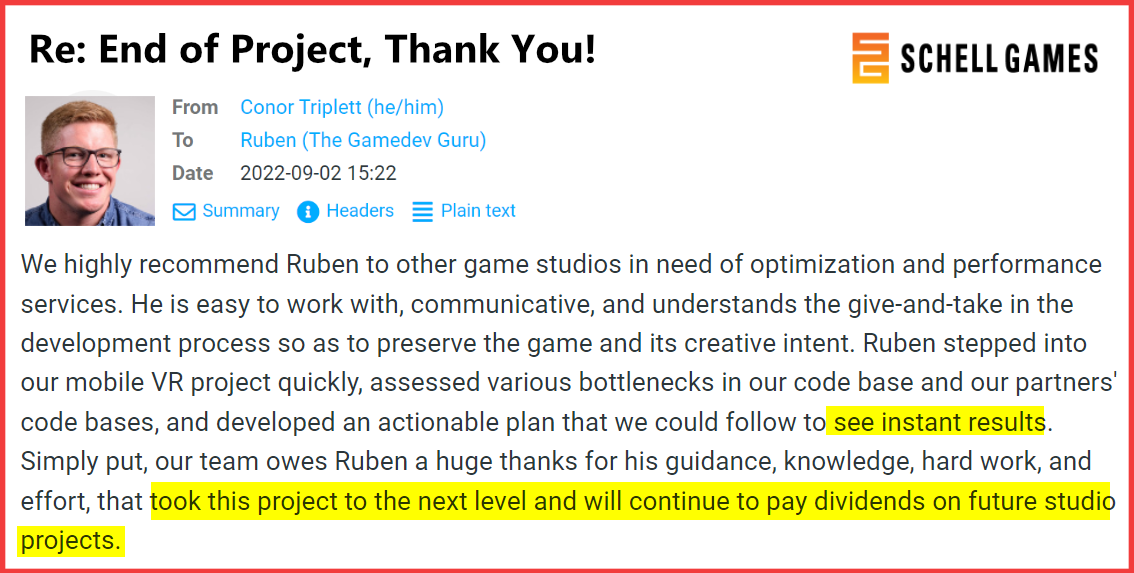Screen dimensions: 1134x573
Task: Click the blue info icon beside Headers
Action: [x=309, y=212]
